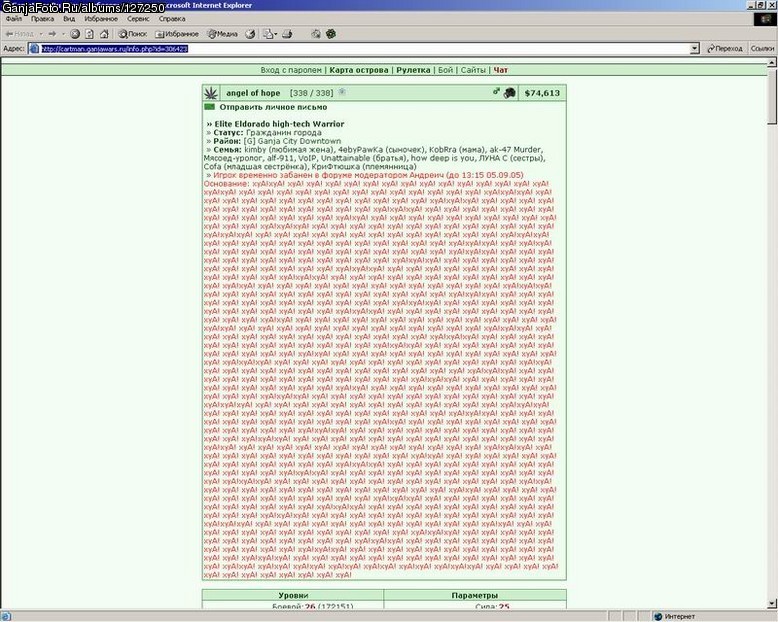
Task: Click the Уровни table header
Action: click(x=293, y=595)
